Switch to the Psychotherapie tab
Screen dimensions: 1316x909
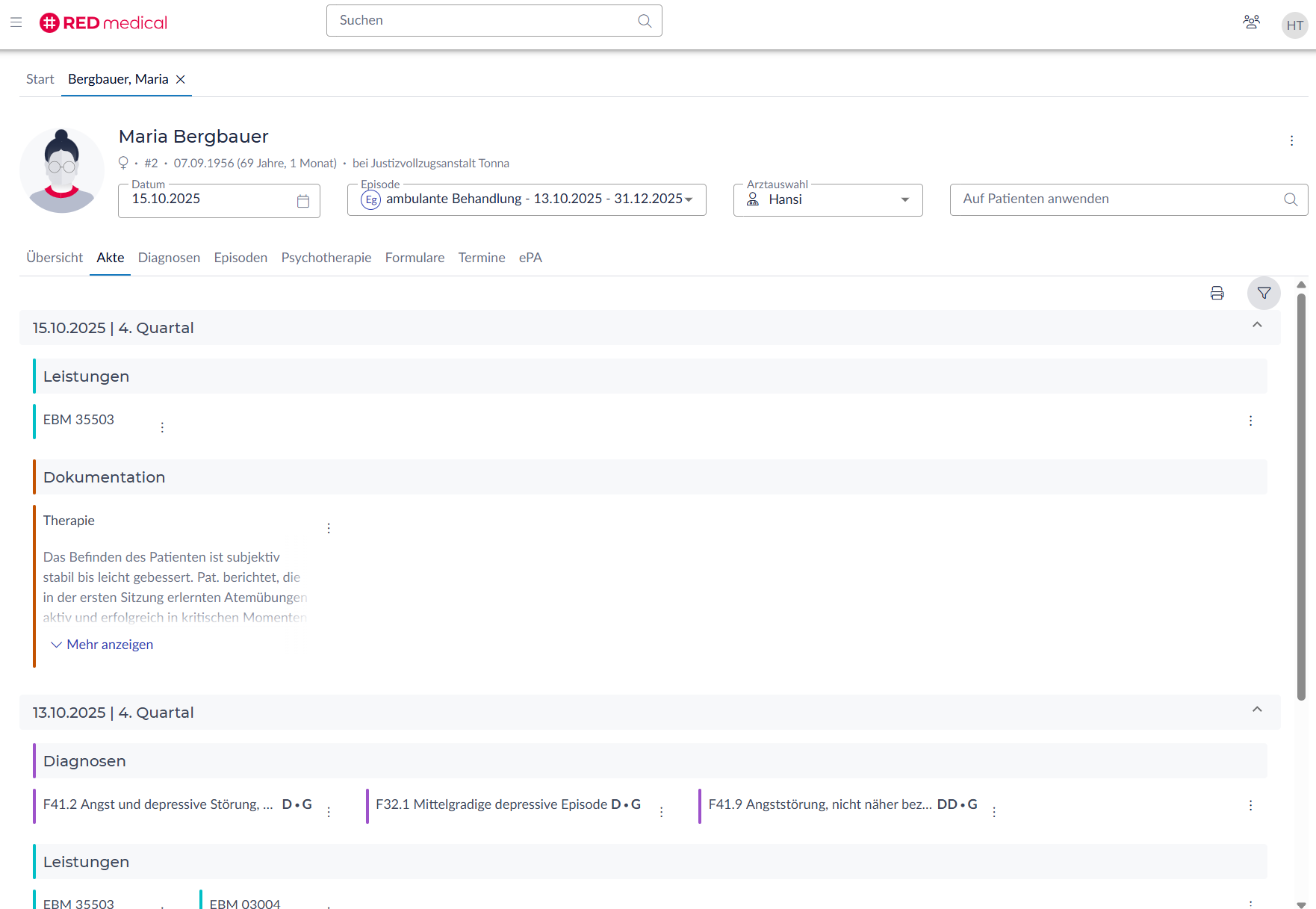326,258
